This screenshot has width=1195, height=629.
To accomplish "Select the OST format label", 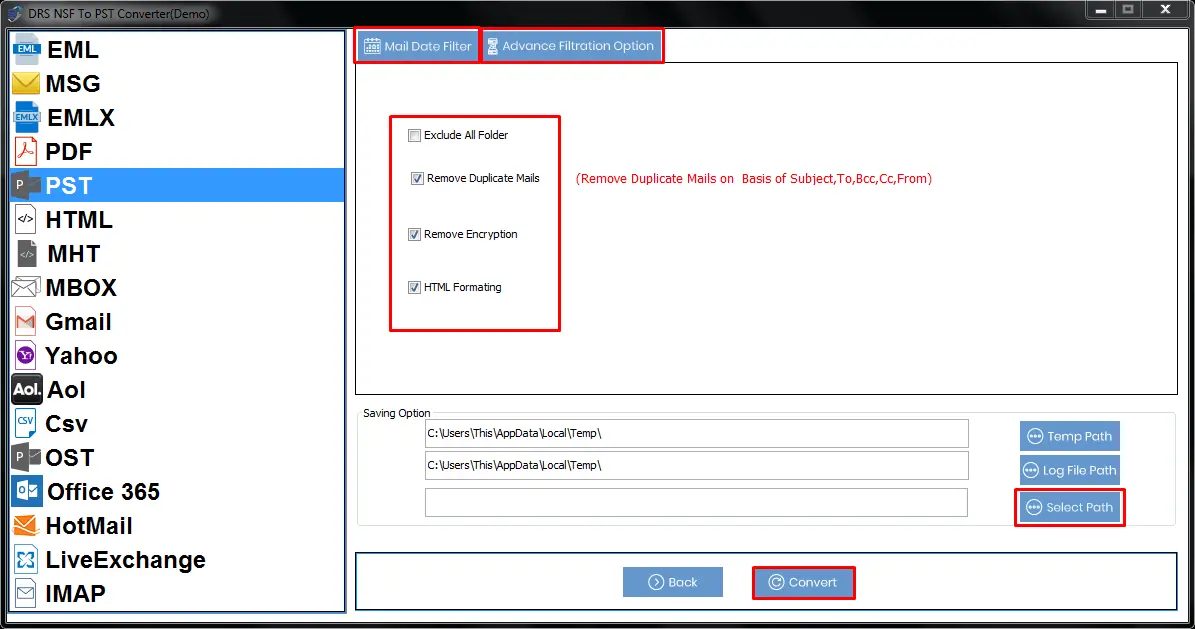I will click(70, 458).
